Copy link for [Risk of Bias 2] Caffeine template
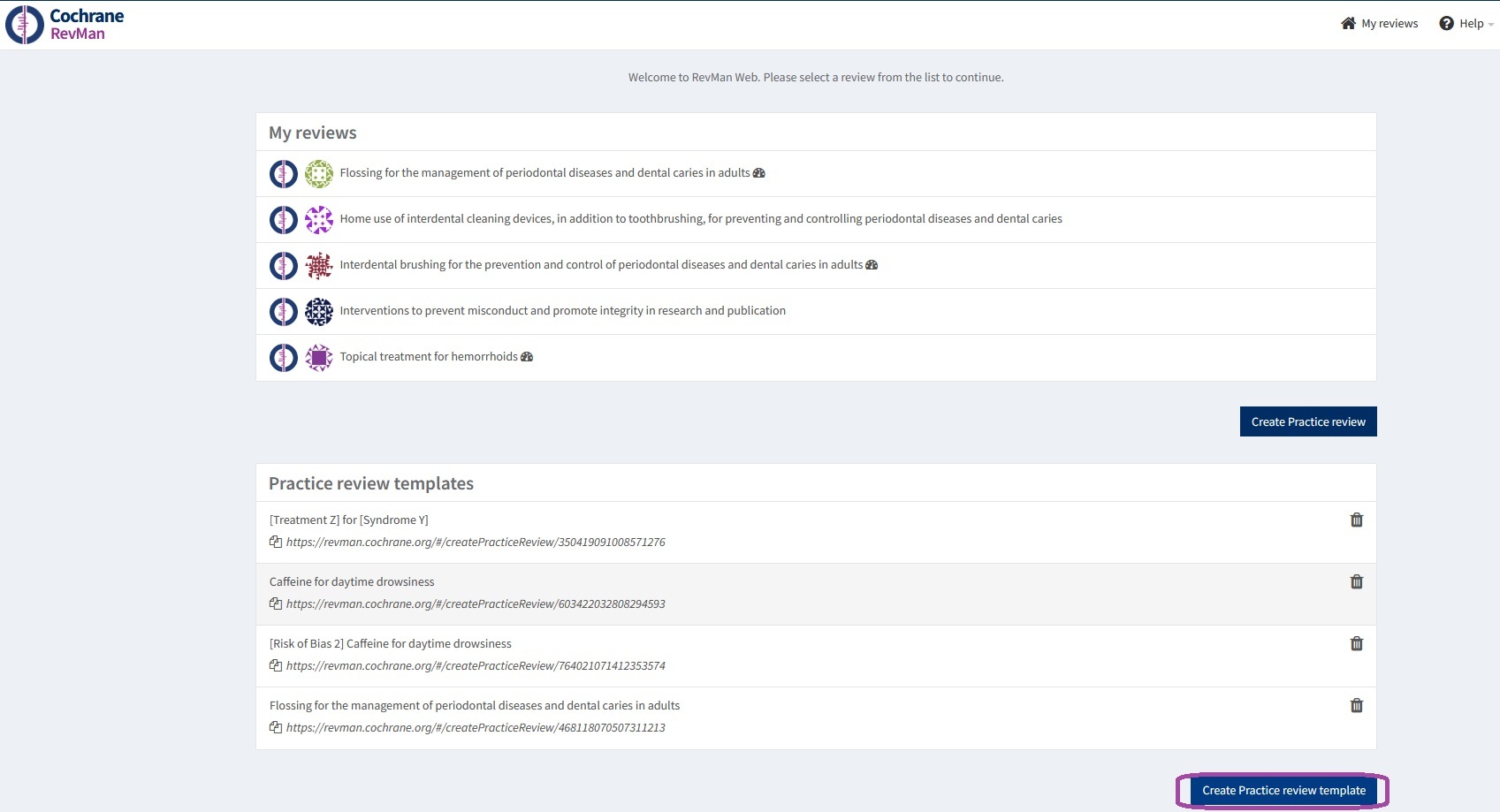This screenshot has width=1500, height=812. [276, 665]
